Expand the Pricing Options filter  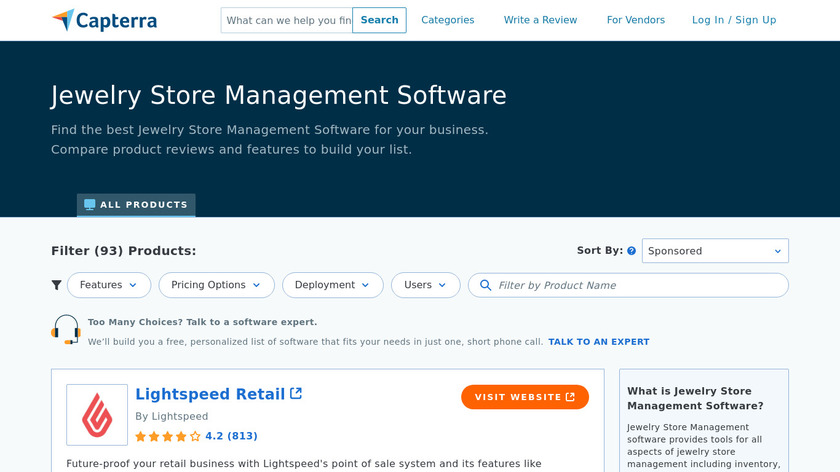[x=216, y=285]
